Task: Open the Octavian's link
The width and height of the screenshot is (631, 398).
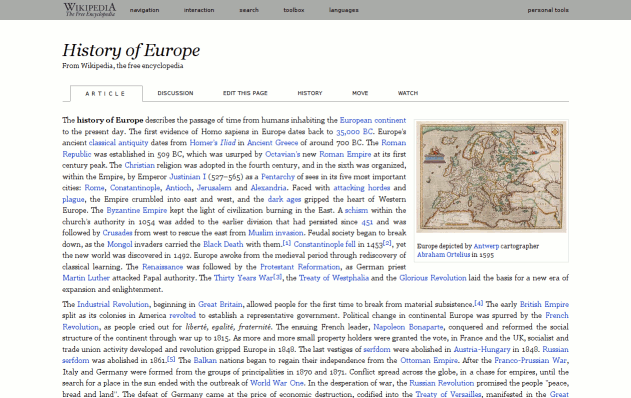Action: click(x=283, y=154)
